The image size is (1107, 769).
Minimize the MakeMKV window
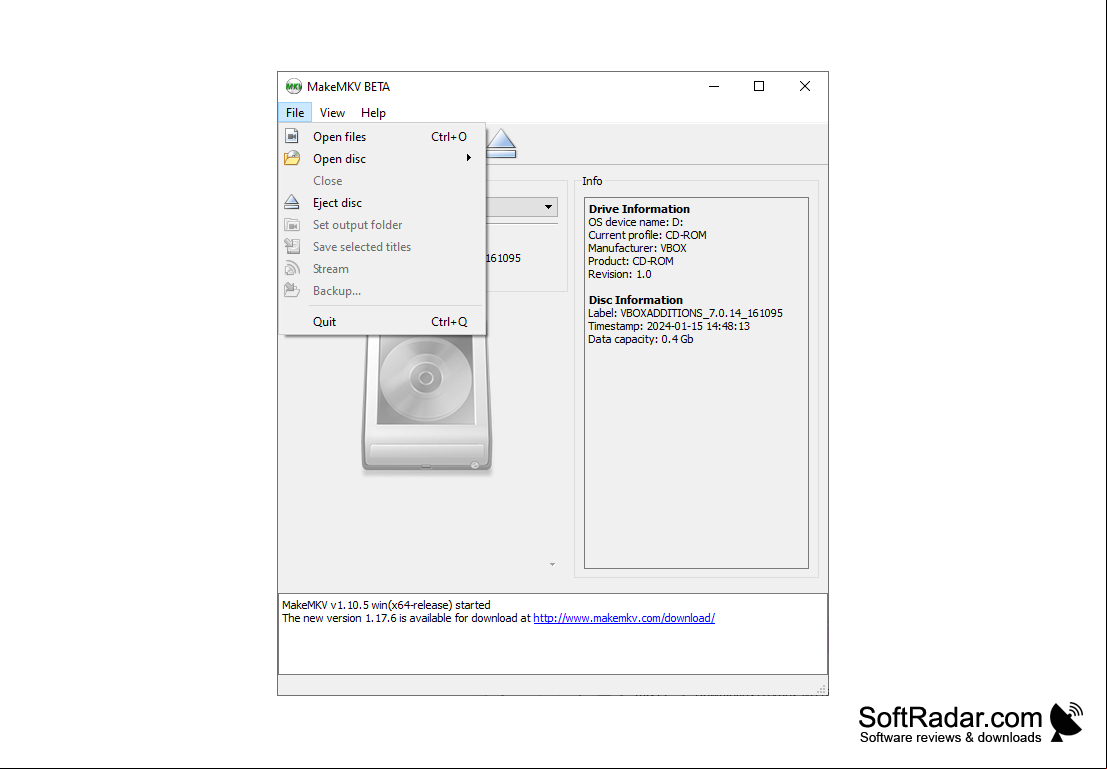pos(714,86)
